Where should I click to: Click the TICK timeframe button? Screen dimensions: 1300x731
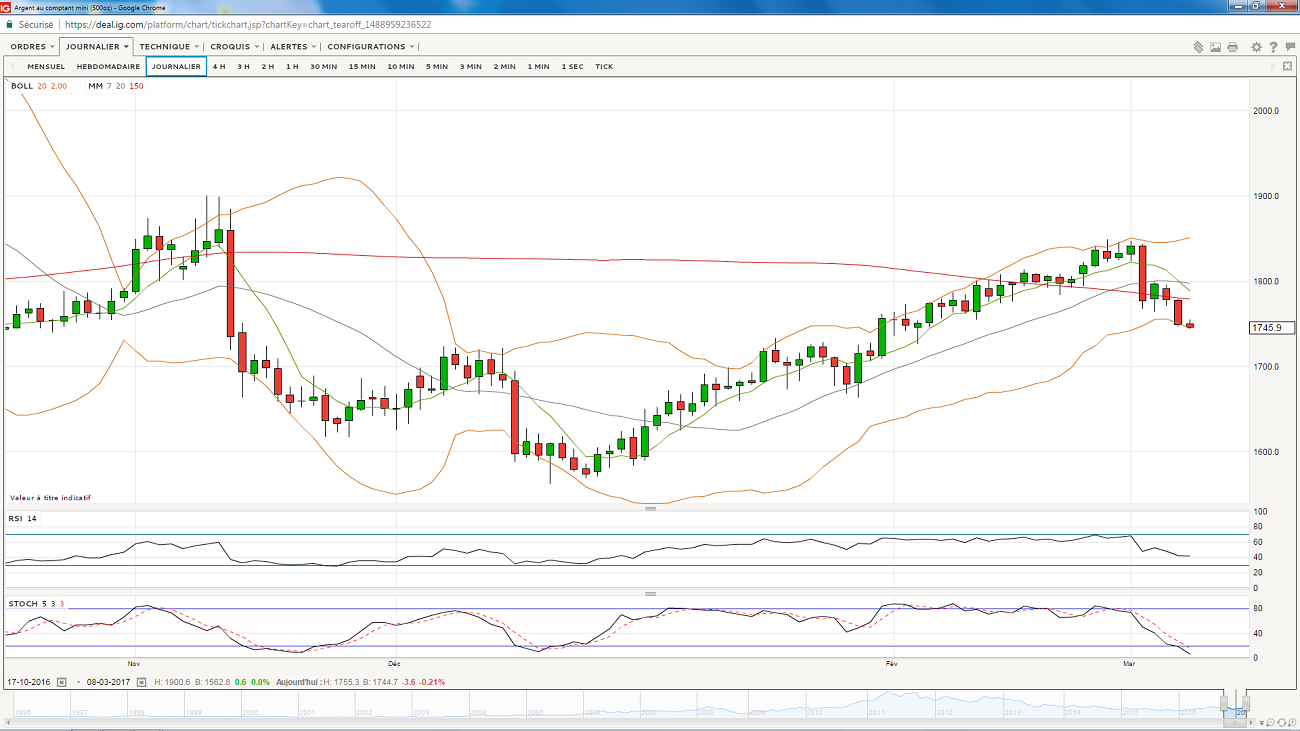click(604, 67)
